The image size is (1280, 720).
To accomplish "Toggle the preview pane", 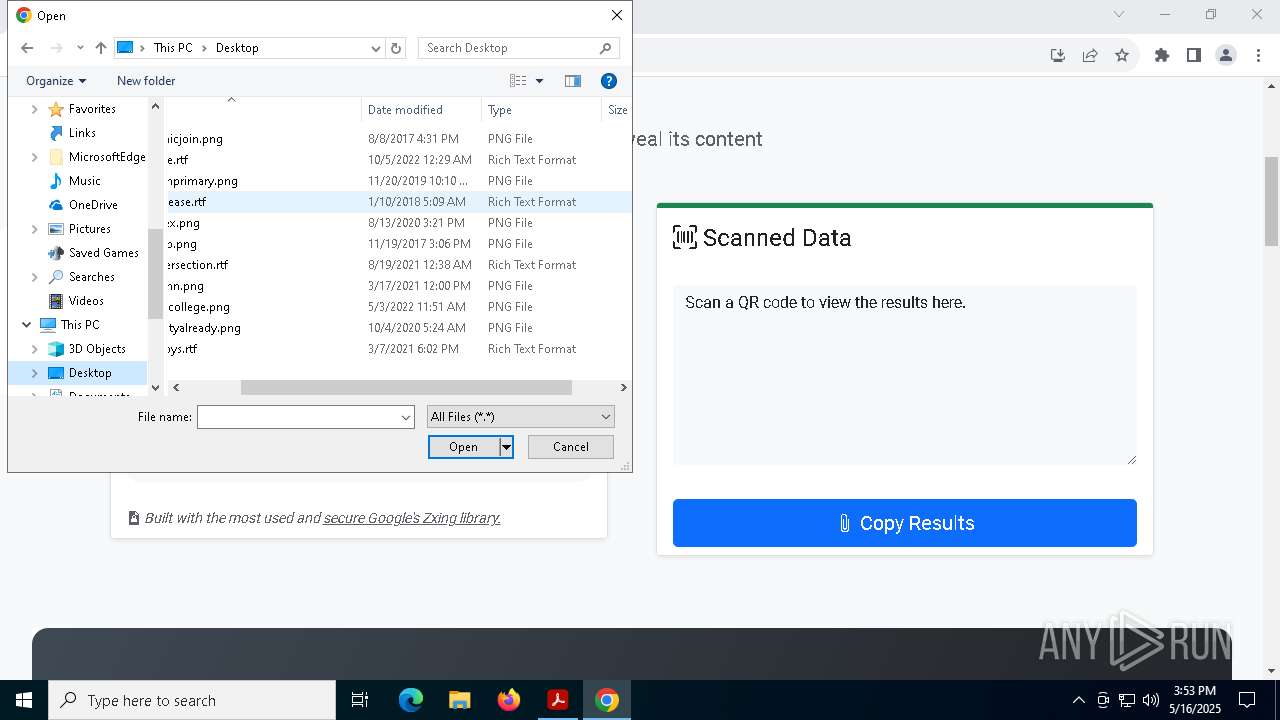I will click(x=573, y=81).
